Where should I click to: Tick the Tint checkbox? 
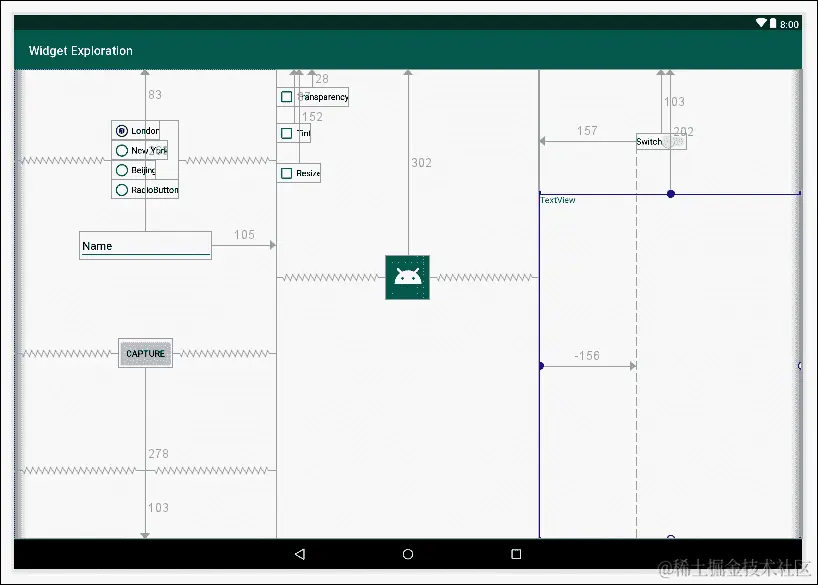tap(294, 133)
